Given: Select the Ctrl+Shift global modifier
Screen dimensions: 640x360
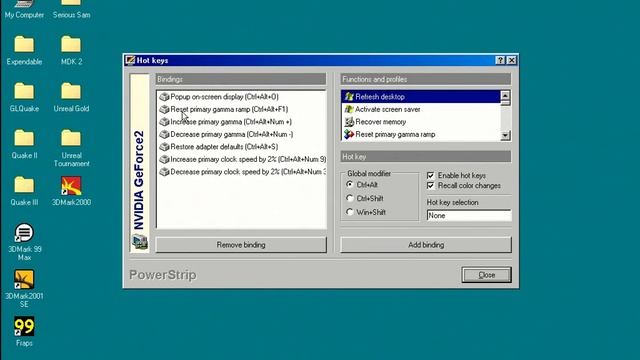Looking at the screenshot, I should (349, 198).
